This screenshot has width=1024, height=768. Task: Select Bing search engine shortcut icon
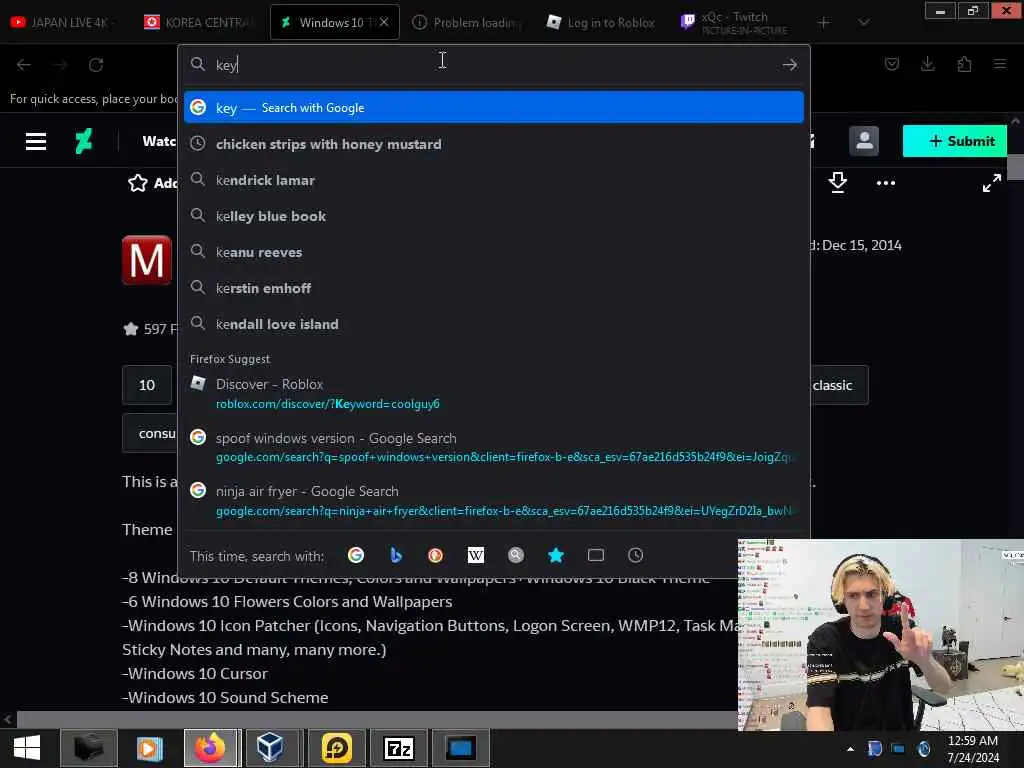click(x=395, y=555)
